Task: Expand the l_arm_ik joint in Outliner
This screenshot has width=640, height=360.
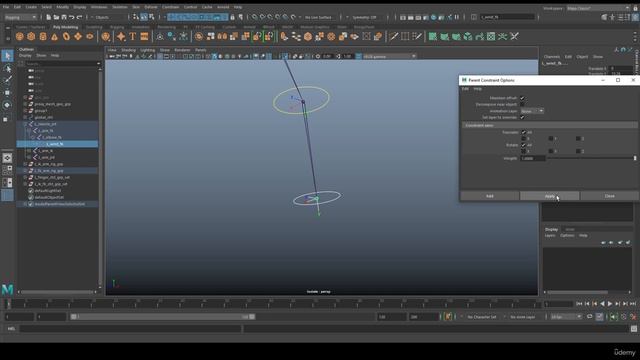Action: pyautogui.click(x=29, y=151)
